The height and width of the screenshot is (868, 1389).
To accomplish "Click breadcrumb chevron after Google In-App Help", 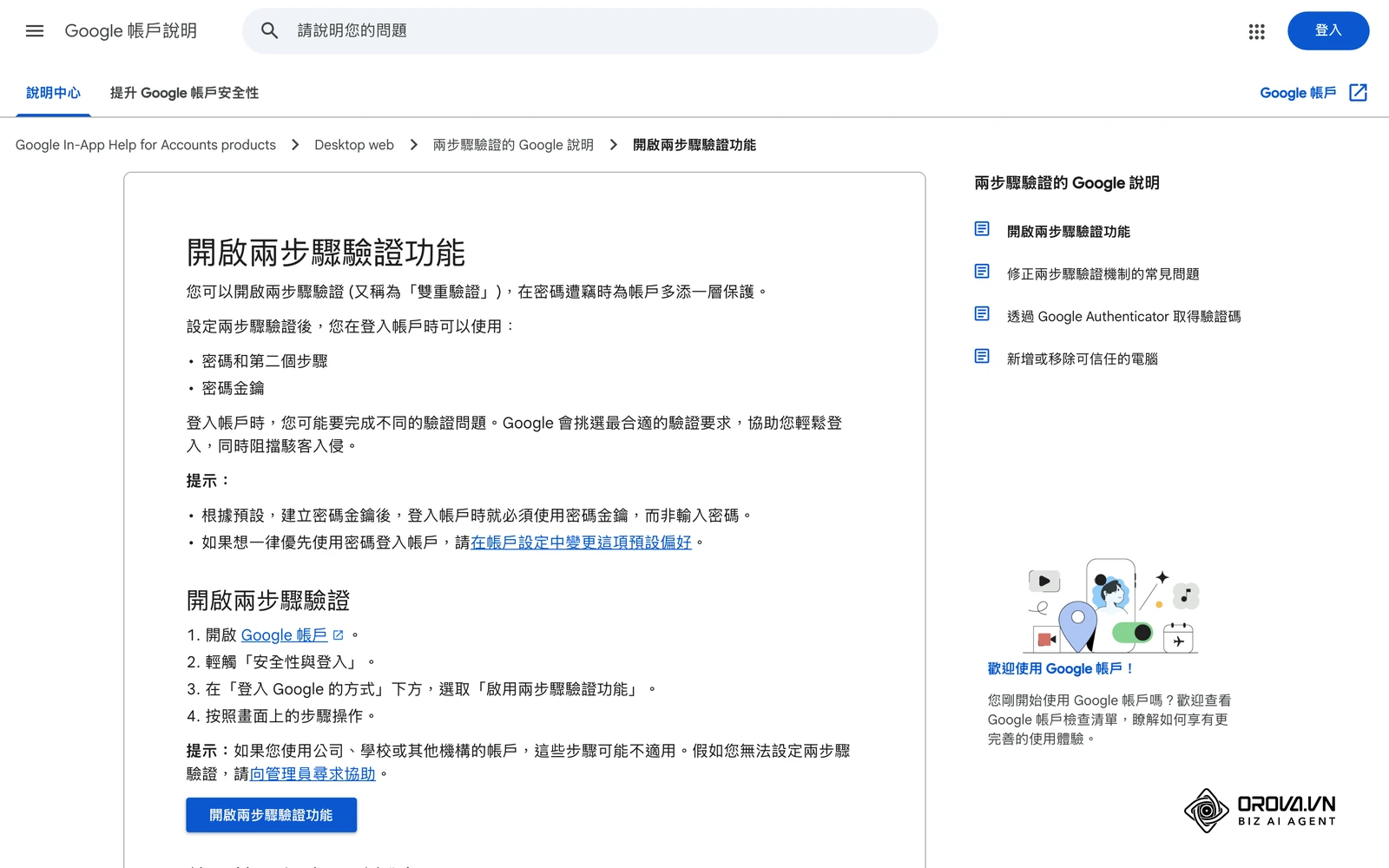I will [x=295, y=145].
